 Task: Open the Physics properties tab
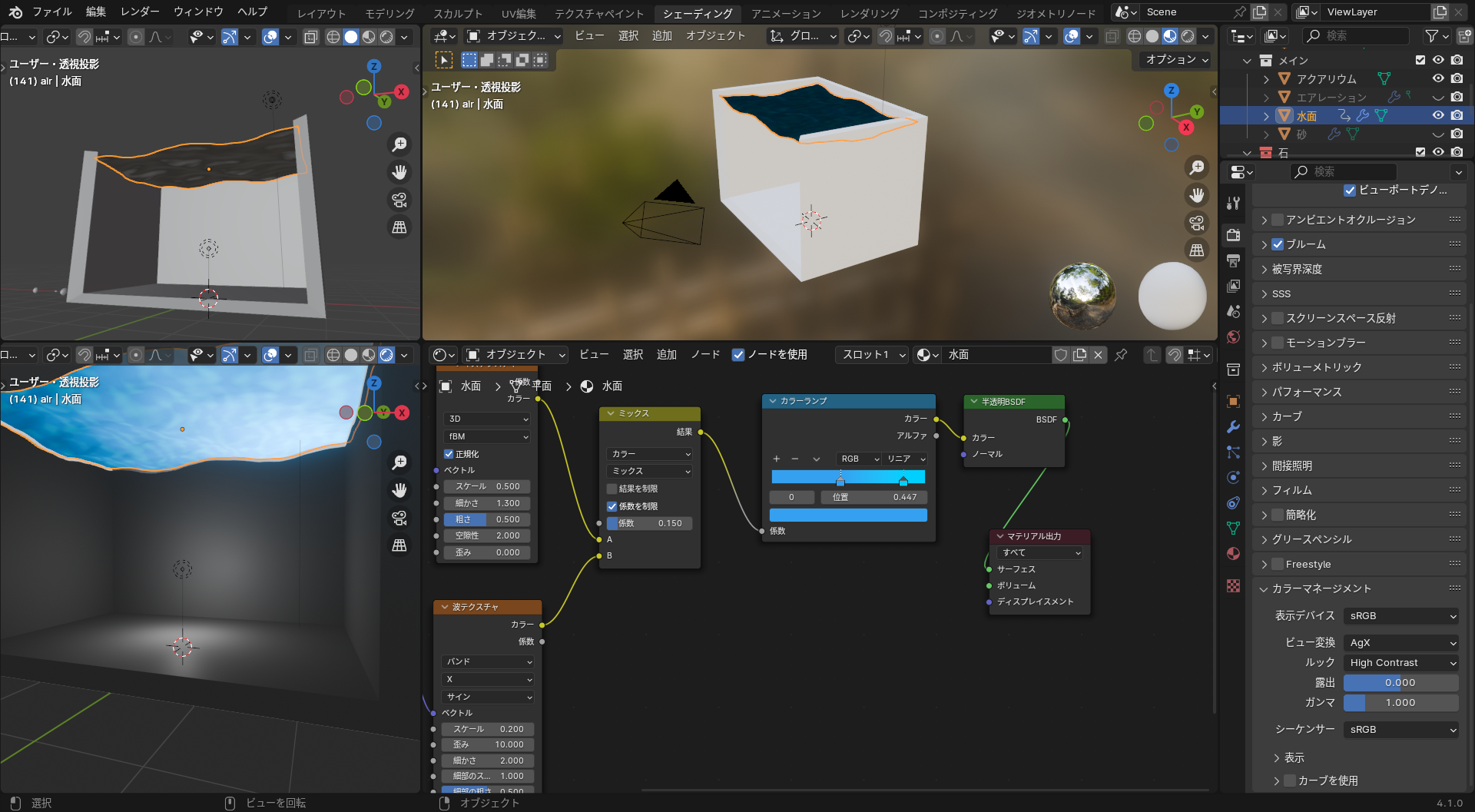pos(1233,477)
